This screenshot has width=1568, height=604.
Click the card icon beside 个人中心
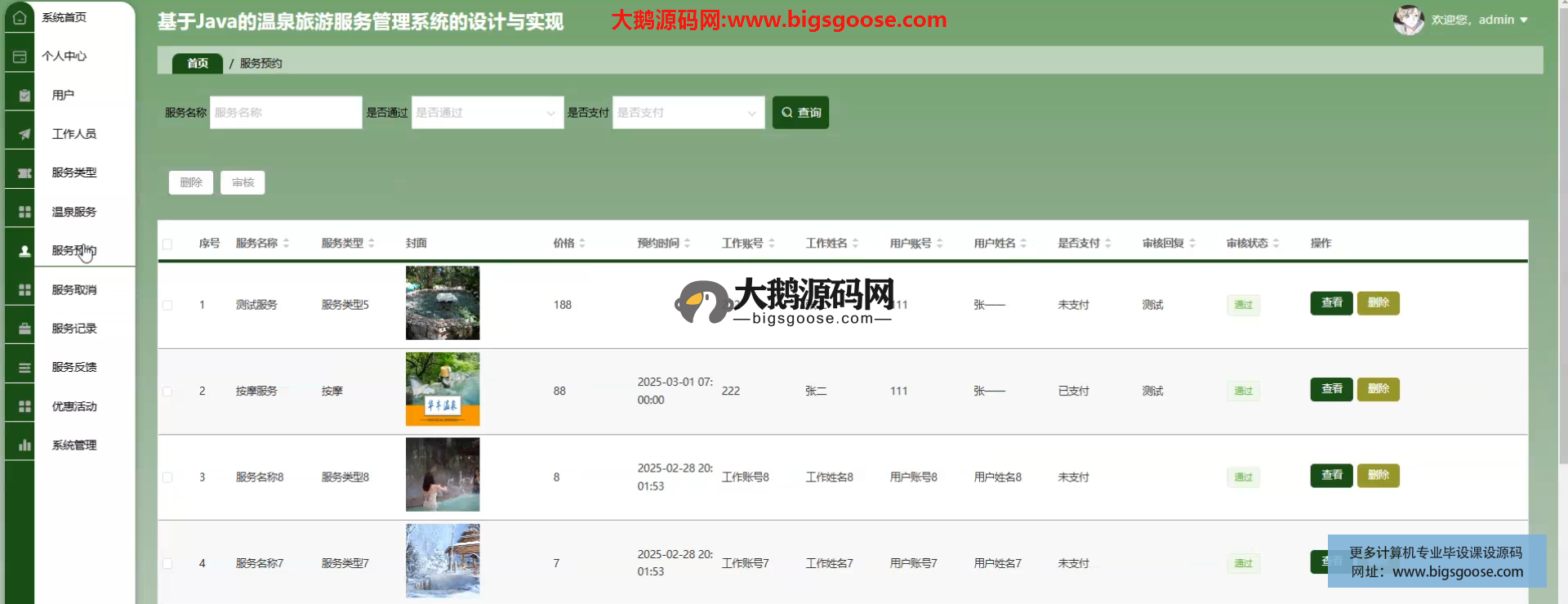tap(20, 56)
